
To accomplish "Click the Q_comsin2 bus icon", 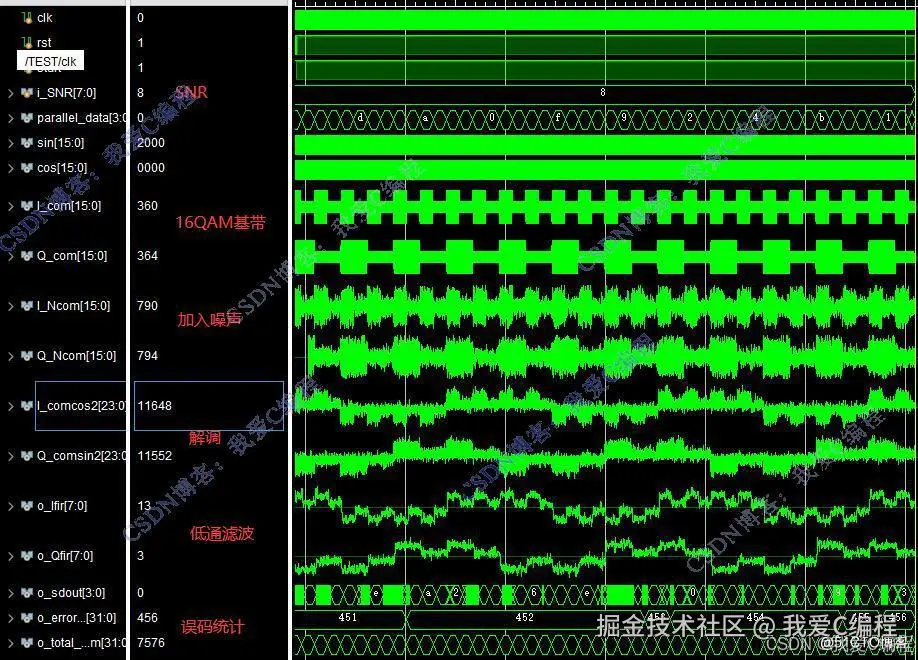I will pyautogui.click(x=27, y=456).
